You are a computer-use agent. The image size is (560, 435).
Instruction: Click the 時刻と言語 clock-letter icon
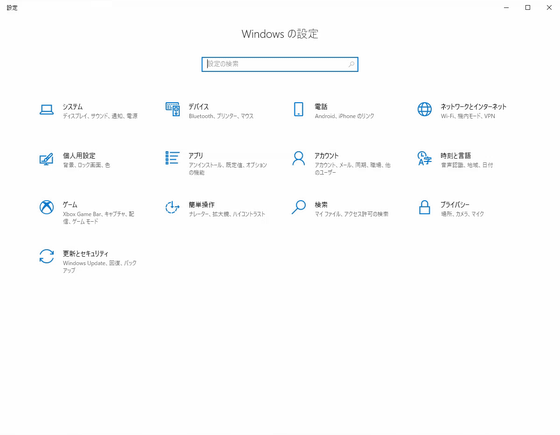click(425, 158)
